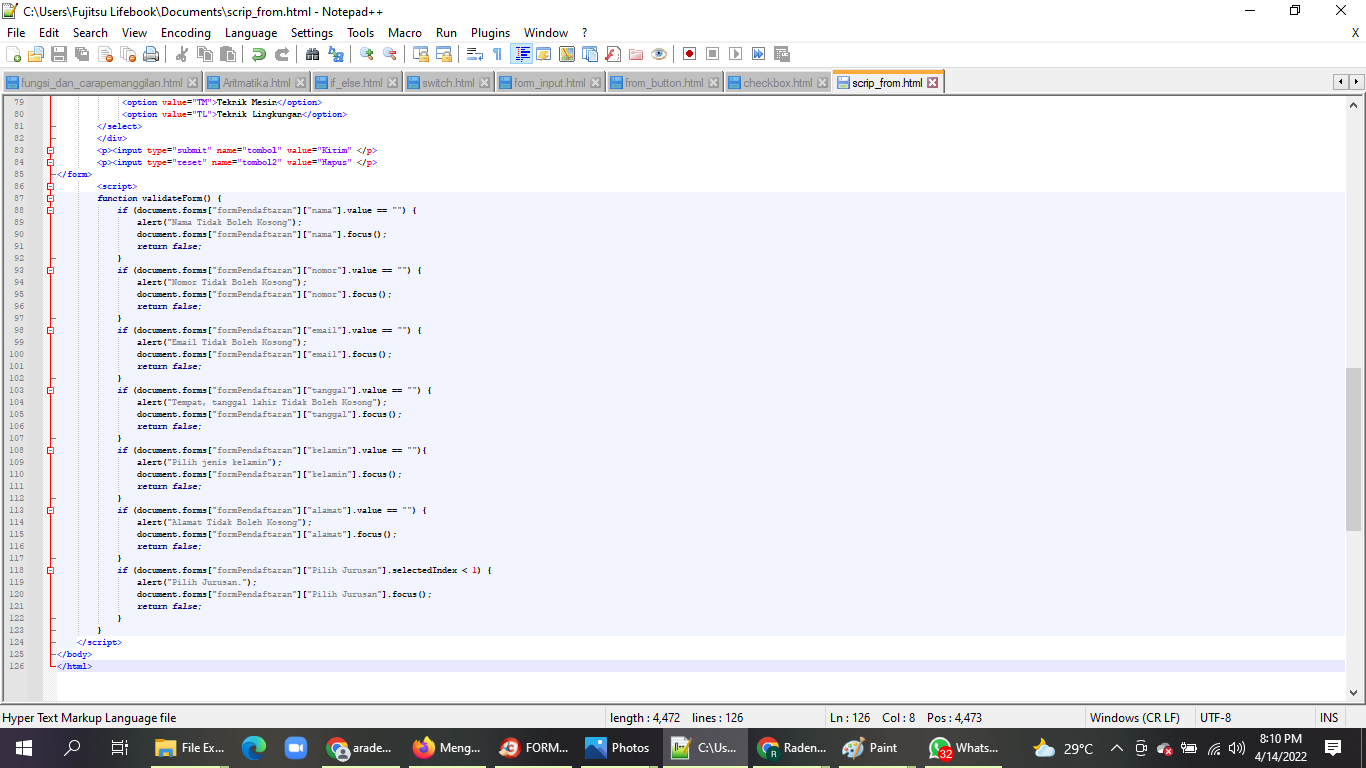Switch to the form_input.html tab
Screen dimensions: 1366x768
click(550, 83)
